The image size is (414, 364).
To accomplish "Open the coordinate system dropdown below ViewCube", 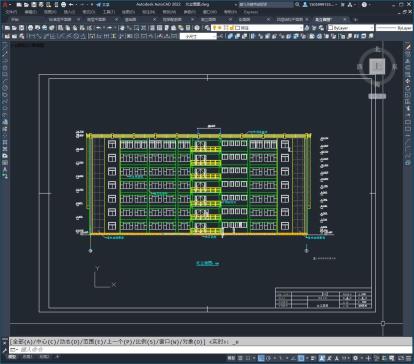I will pyautogui.click(x=377, y=96).
